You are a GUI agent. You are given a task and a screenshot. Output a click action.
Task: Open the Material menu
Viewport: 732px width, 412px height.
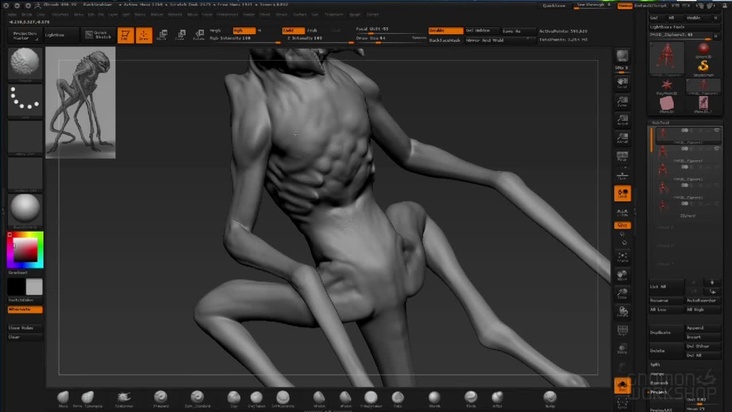point(175,14)
